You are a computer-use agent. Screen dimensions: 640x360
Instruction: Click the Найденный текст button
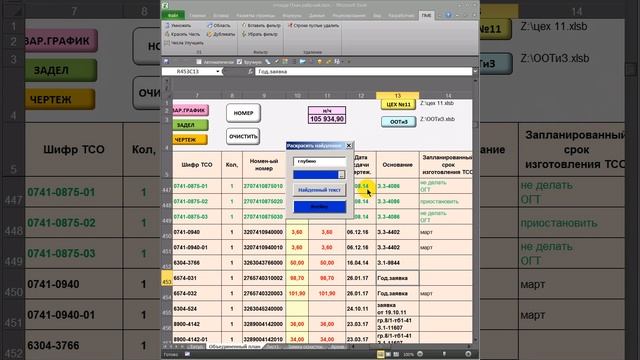[319, 190]
